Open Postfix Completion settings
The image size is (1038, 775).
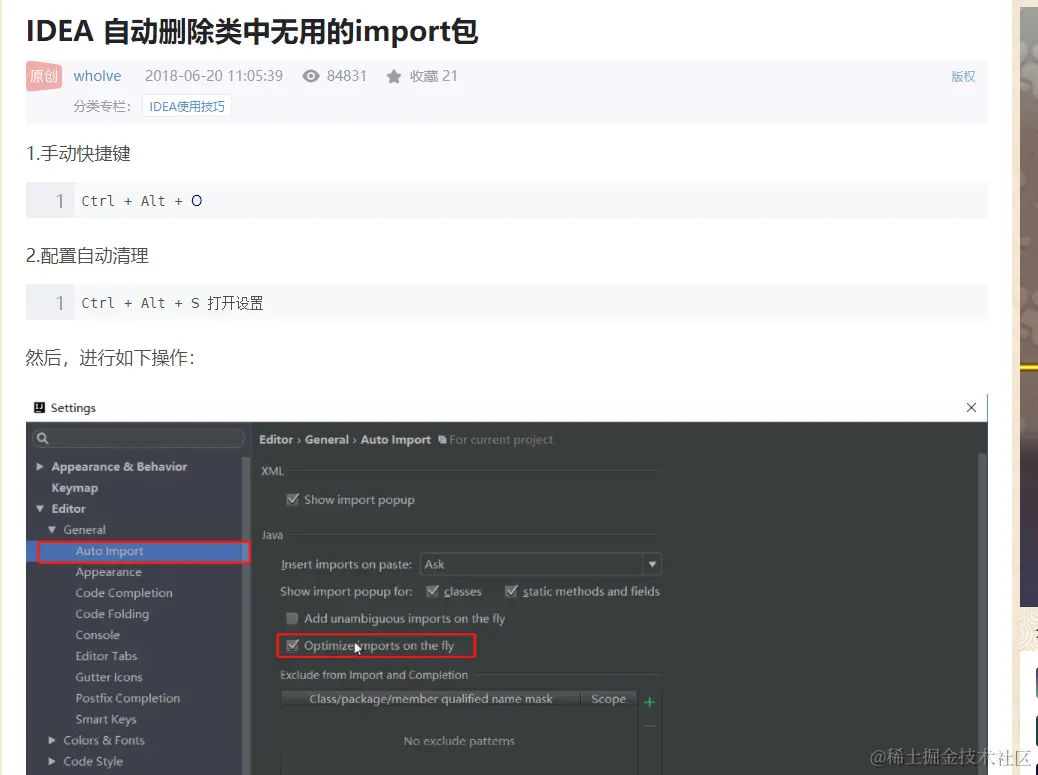tap(128, 698)
